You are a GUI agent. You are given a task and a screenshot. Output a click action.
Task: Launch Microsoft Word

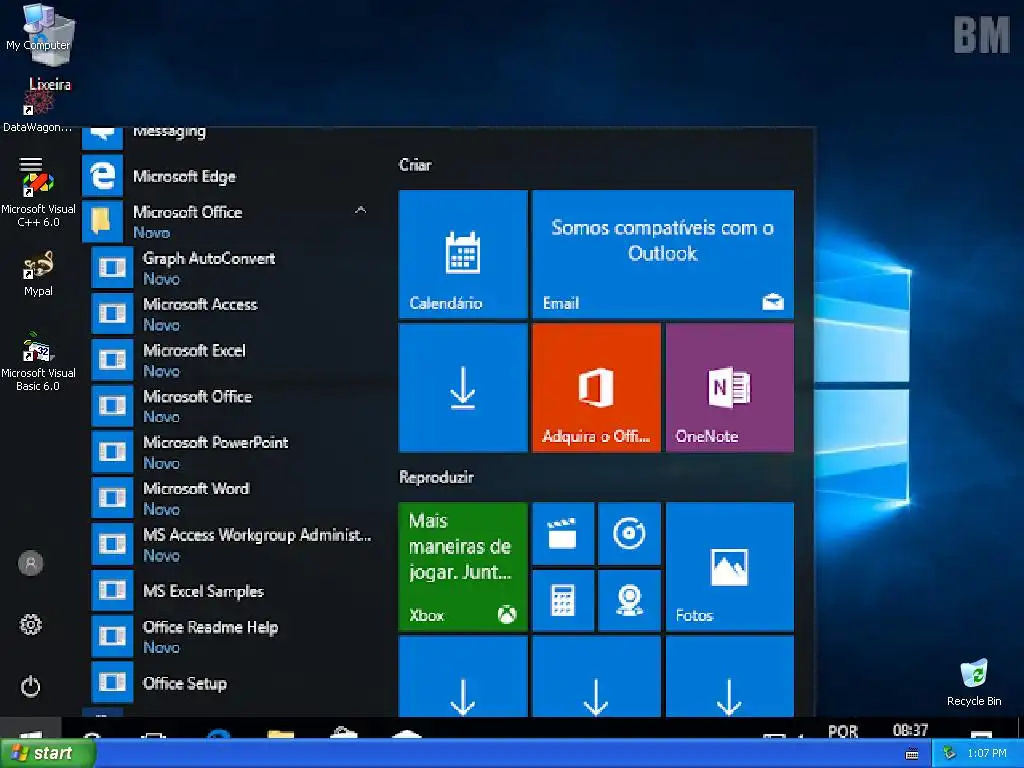(x=234, y=498)
